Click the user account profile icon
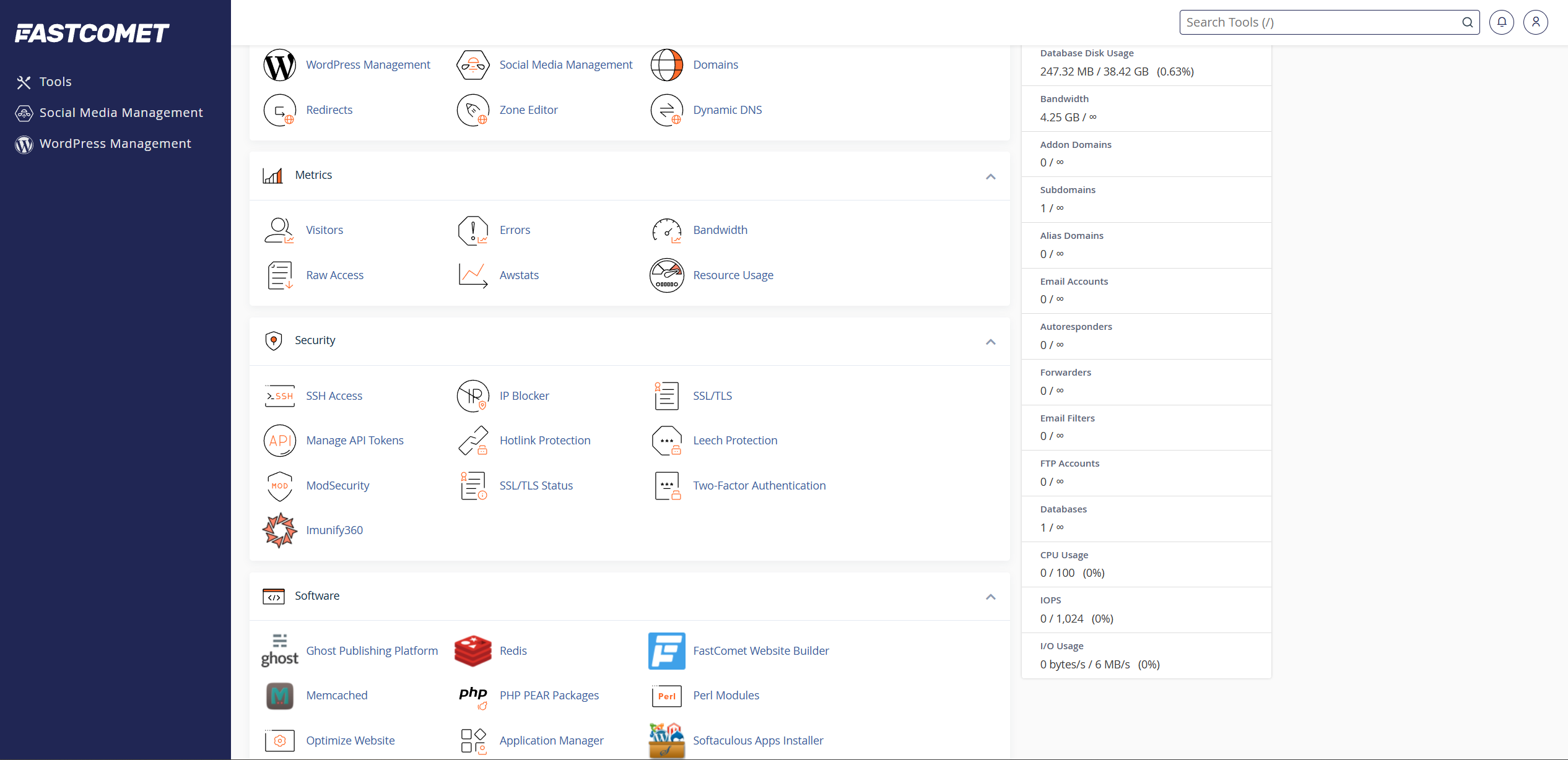This screenshot has width=1568, height=760. pyautogui.click(x=1535, y=22)
